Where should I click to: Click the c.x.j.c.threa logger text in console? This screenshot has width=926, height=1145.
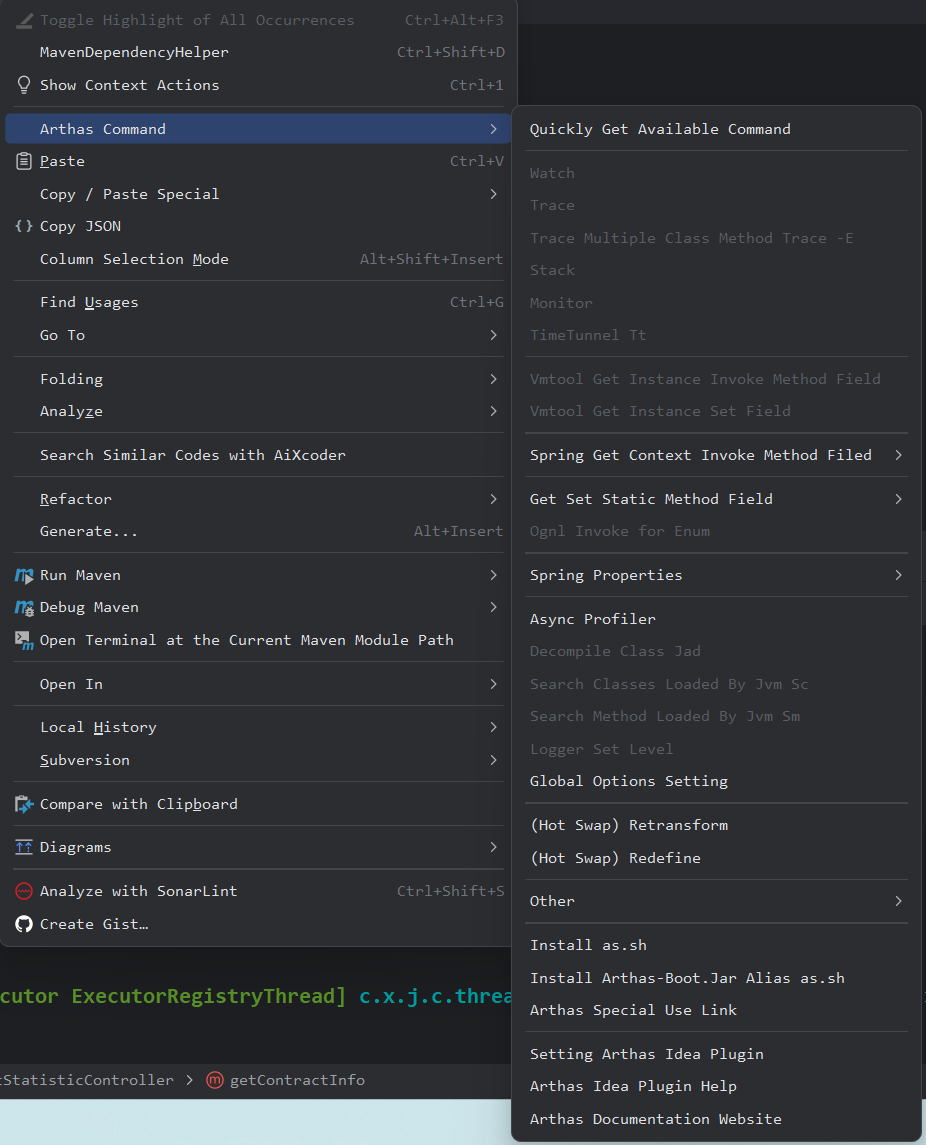click(x=435, y=996)
